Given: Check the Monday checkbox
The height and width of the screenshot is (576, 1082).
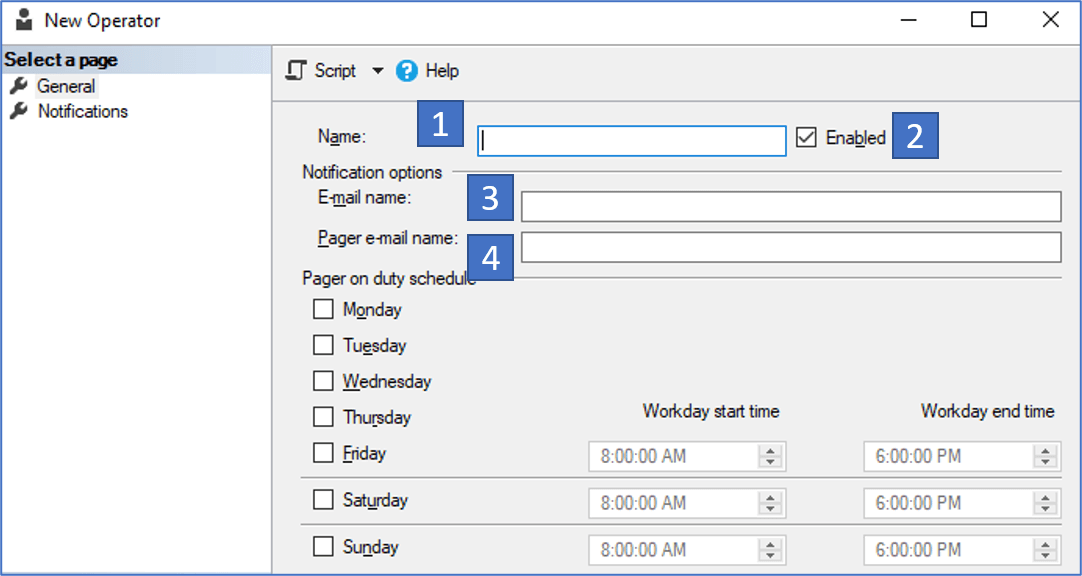Looking at the screenshot, I should (323, 309).
